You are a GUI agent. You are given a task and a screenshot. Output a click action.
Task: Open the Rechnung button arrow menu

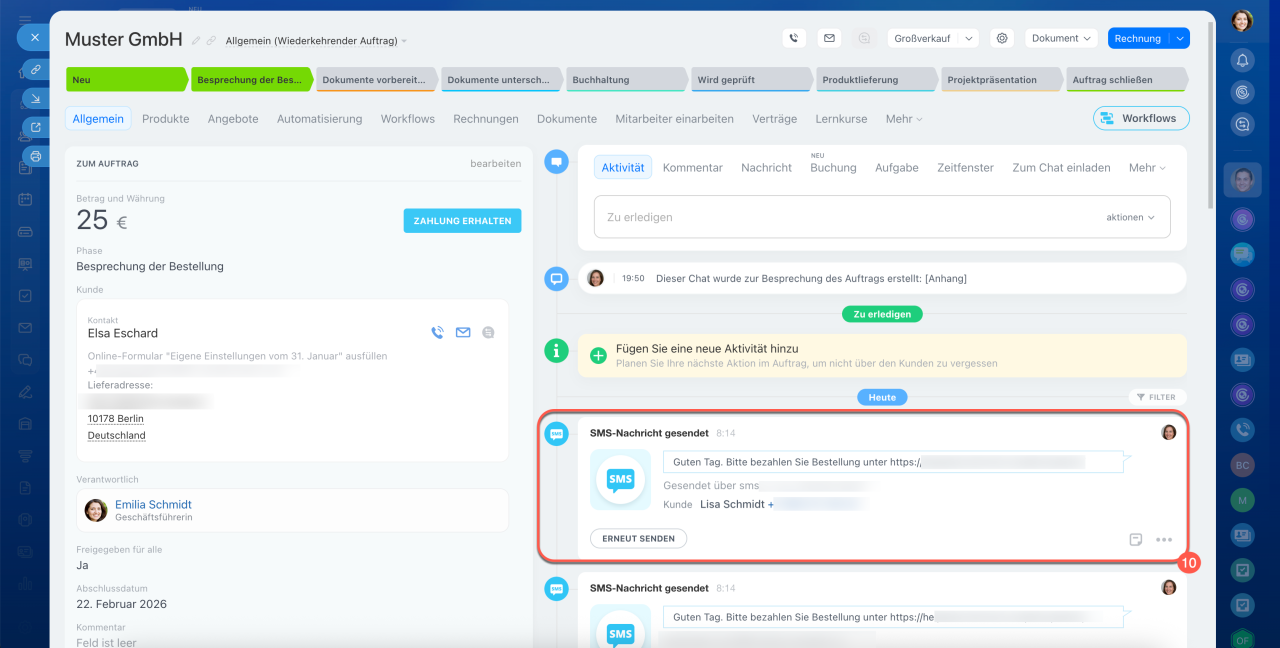pyautogui.click(x=1180, y=38)
